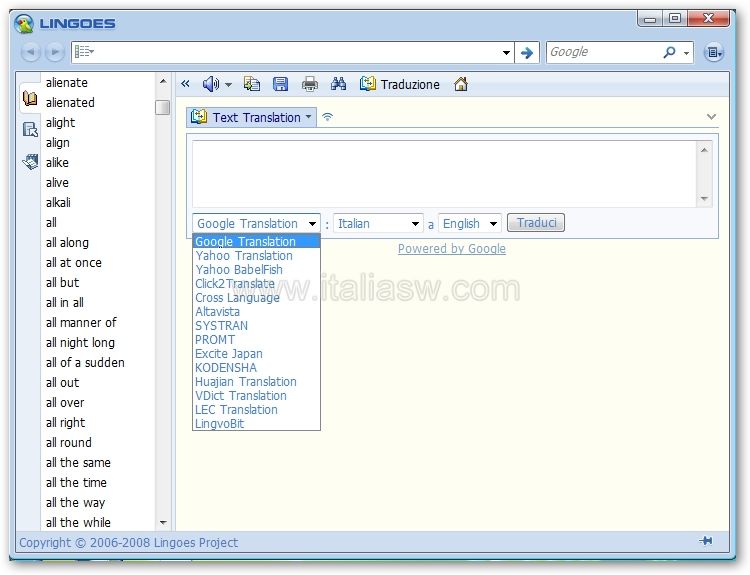
Task: Click the Google web search field
Action: (x=604, y=52)
